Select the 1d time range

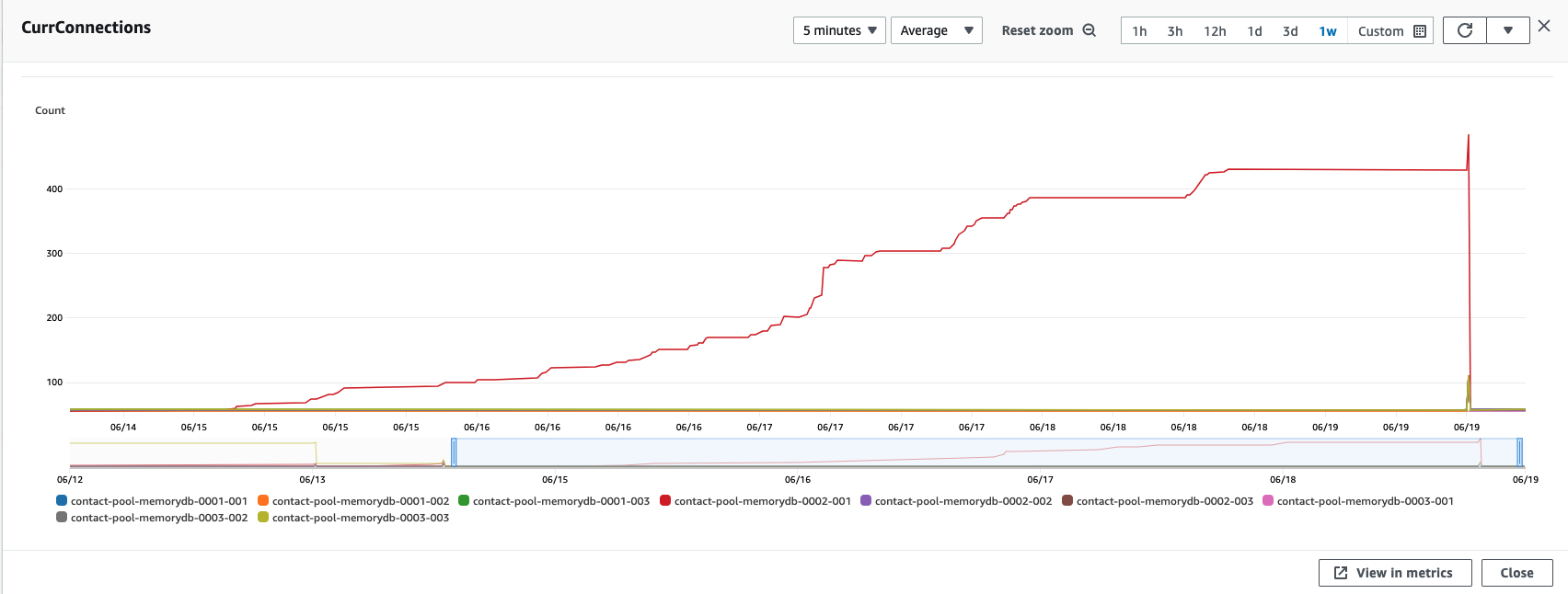pyautogui.click(x=1254, y=31)
